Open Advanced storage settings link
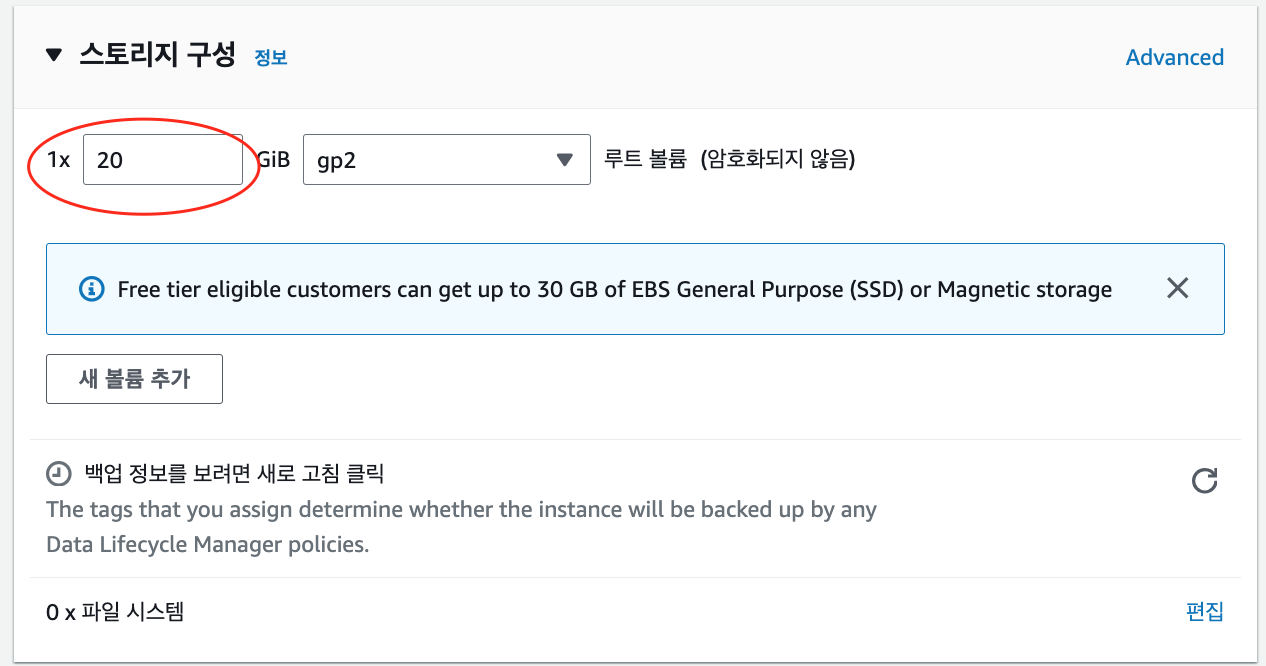 tap(1174, 57)
